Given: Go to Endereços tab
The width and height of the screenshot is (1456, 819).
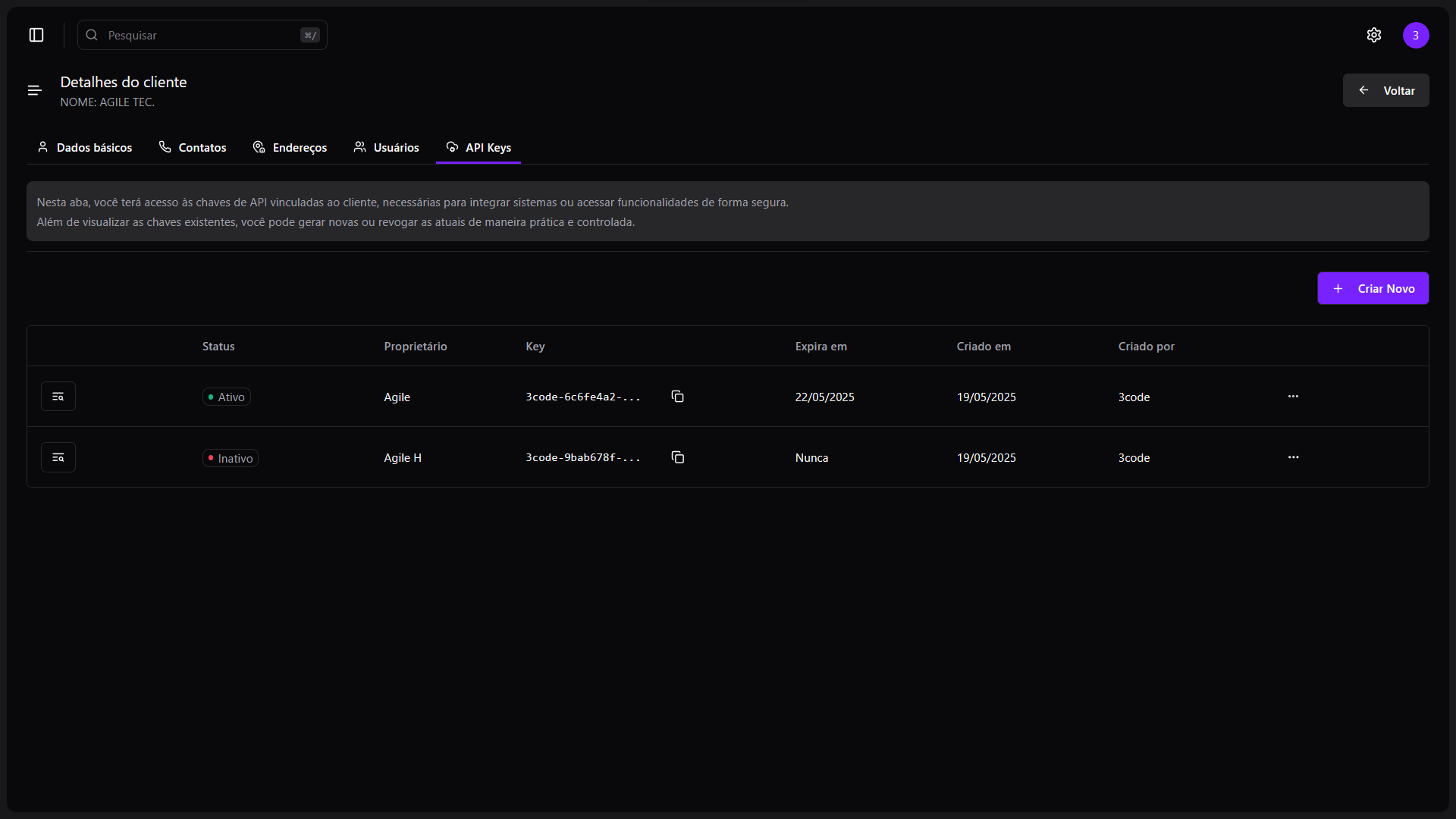Looking at the screenshot, I should click(290, 147).
